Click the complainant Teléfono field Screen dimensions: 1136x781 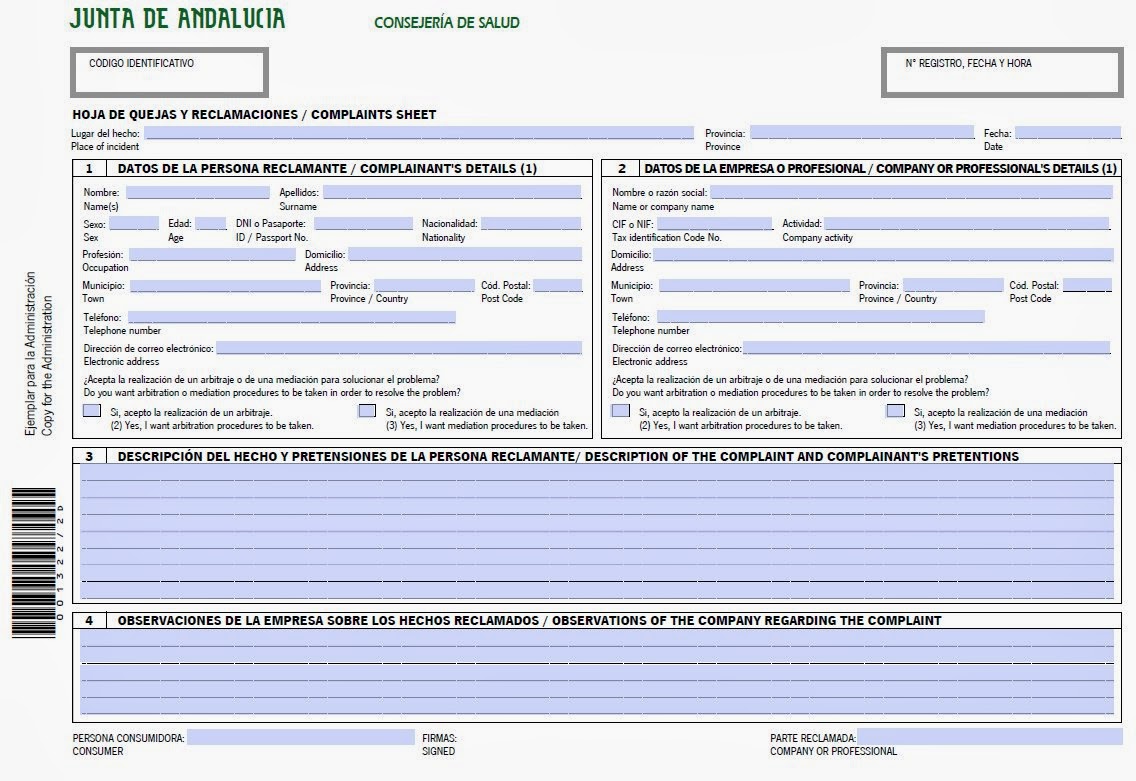pyautogui.click(x=292, y=317)
